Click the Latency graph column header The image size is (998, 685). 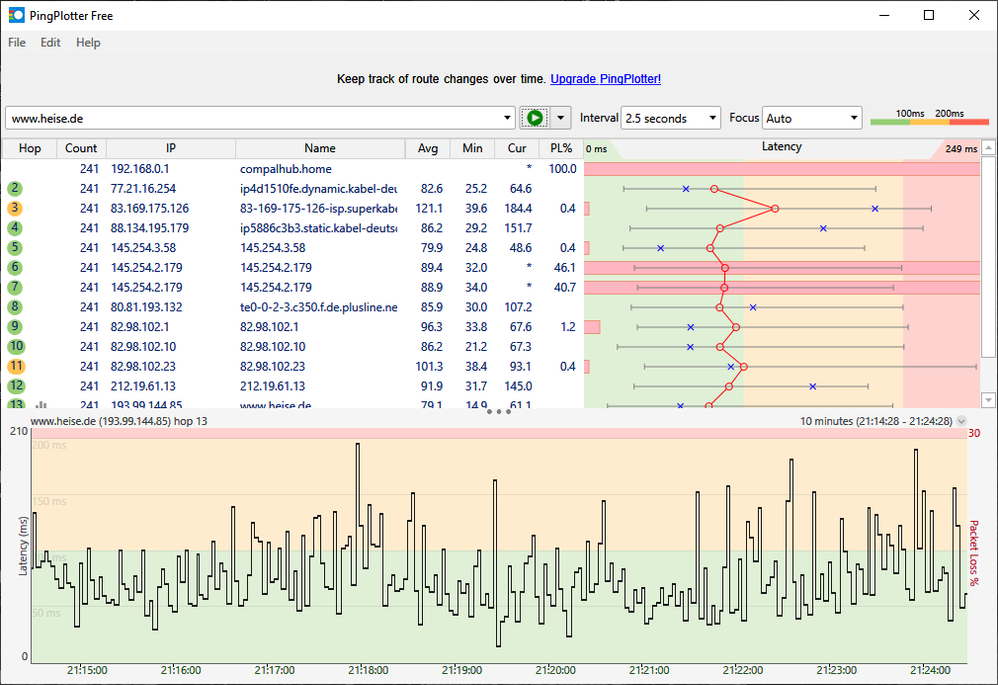782,147
